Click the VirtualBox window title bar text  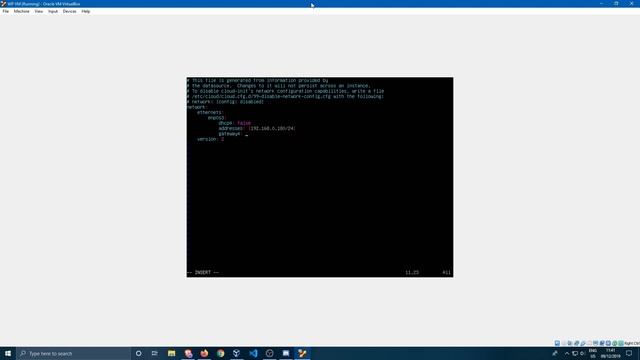(x=44, y=4)
